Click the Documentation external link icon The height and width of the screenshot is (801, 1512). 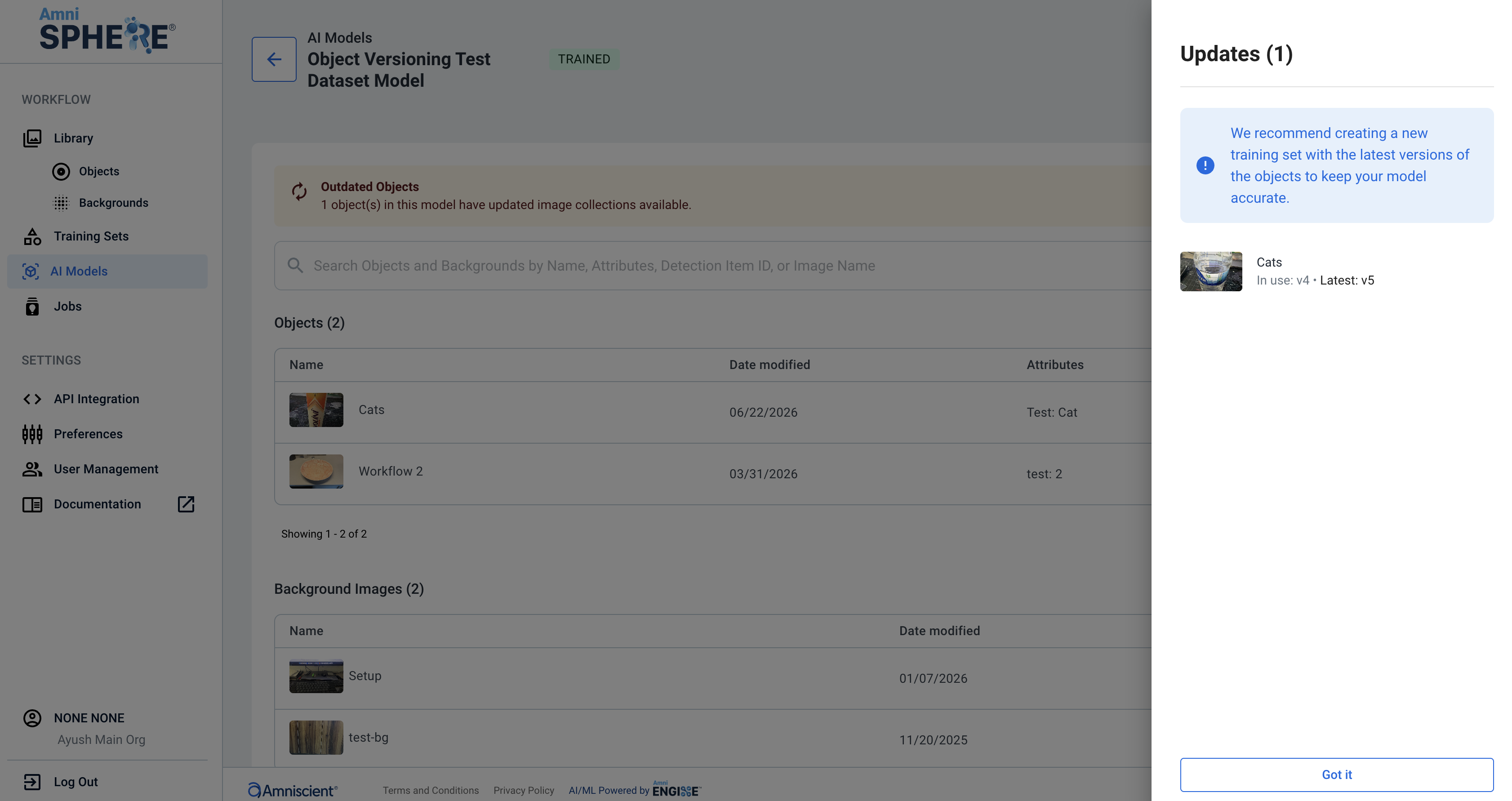pos(186,504)
